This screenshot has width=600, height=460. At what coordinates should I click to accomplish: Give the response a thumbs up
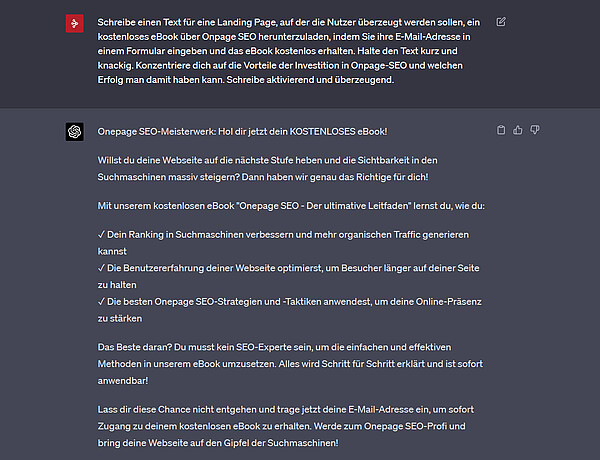pyautogui.click(x=518, y=130)
